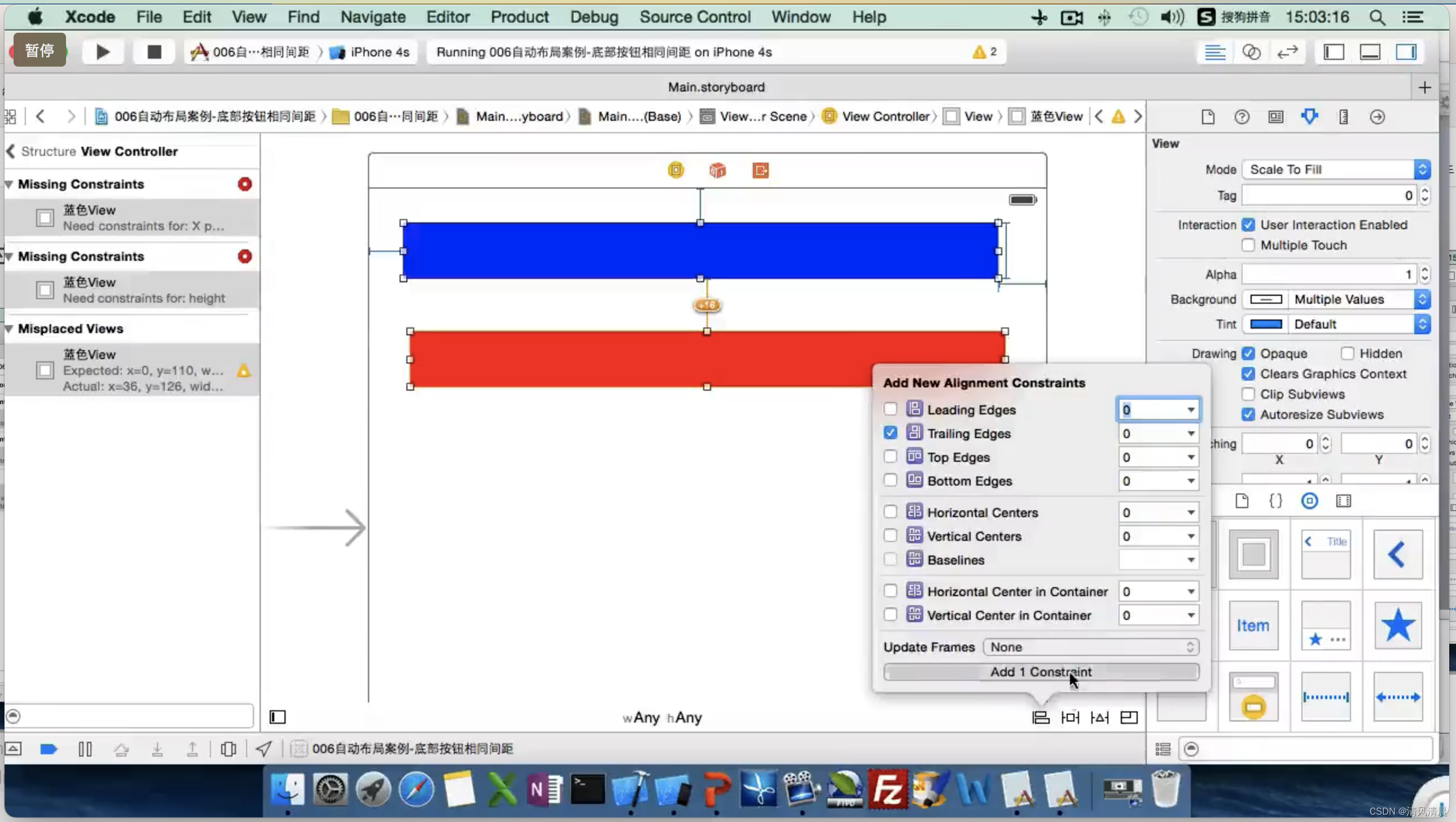Viewport: 1456px width, 822px height.
Task: Open the Update Frames dropdown menu
Action: 1090,647
